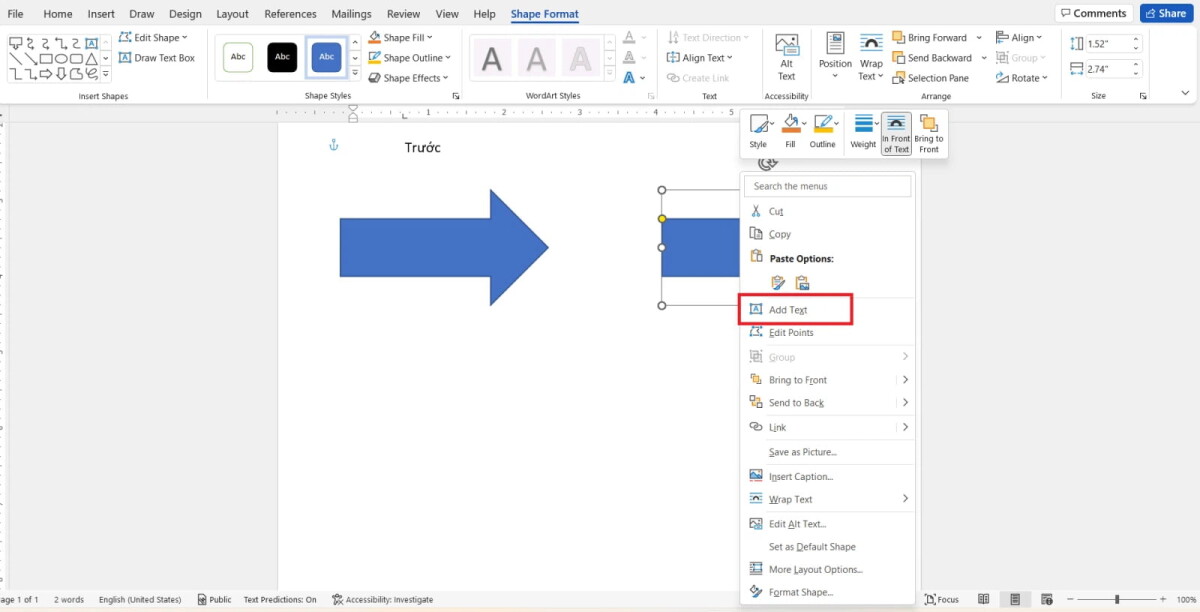Open Send Backward dropdown arrow
This screenshot has height=612, width=1200.
tap(984, 58)
